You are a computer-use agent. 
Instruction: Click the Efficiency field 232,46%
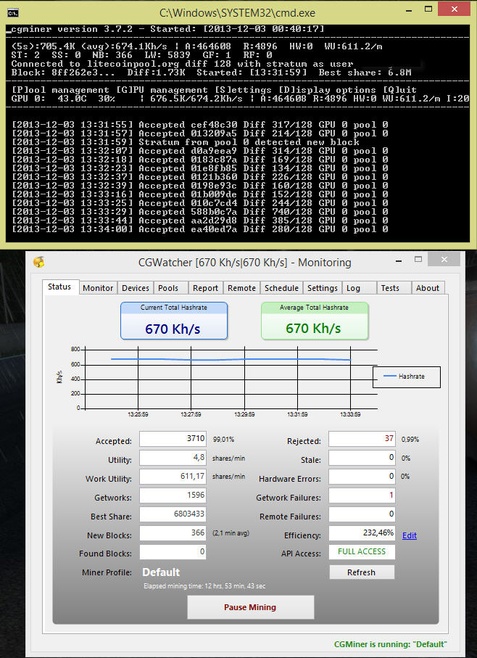(x=362, y=533)
